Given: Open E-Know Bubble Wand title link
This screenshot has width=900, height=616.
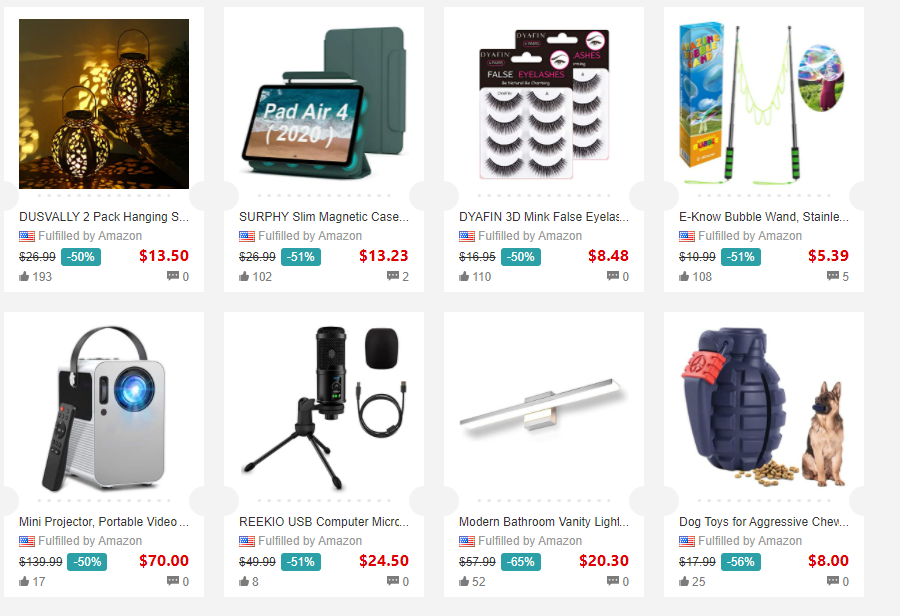Looking at the screenshot, I should click(x=763, y=216).
